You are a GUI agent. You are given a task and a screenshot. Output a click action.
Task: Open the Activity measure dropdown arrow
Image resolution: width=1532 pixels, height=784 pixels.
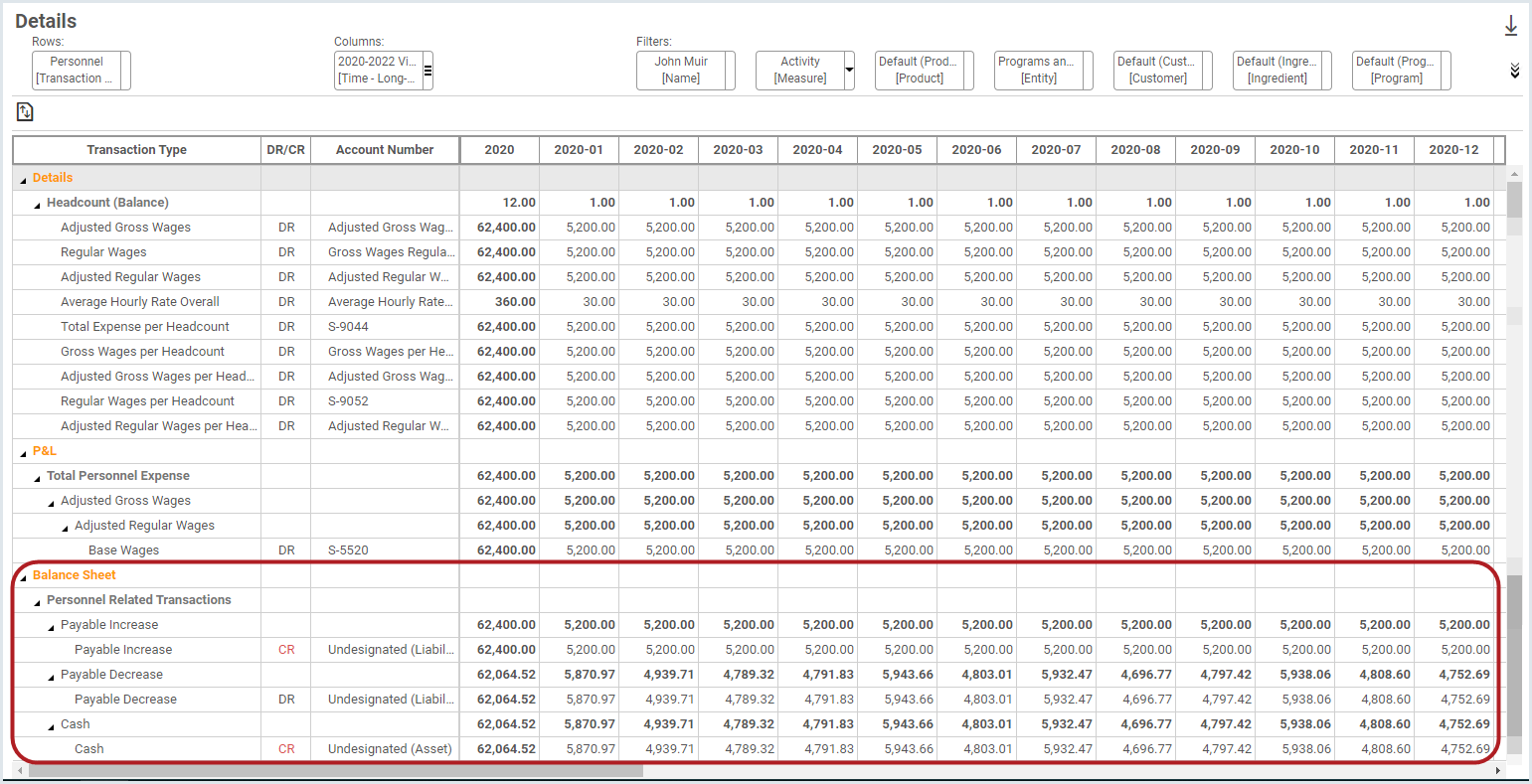(x=849, y=70)
